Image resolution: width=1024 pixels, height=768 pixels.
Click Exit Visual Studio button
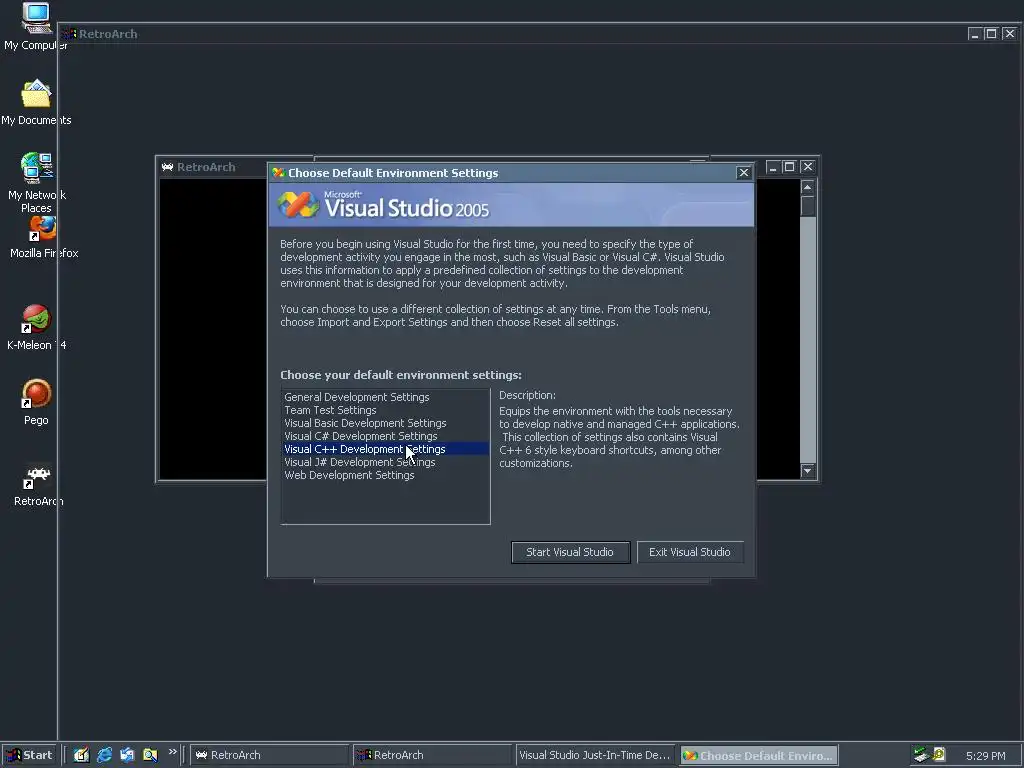tap(690, 552)
